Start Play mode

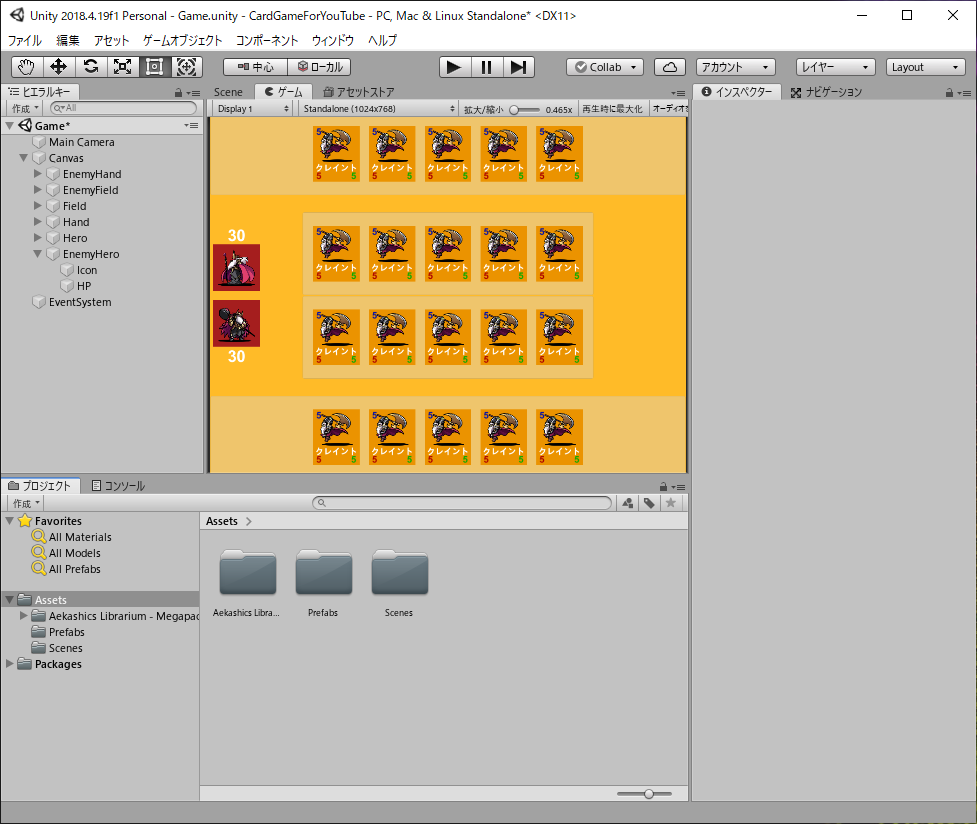pyautogui.click(x=454, y=67)
